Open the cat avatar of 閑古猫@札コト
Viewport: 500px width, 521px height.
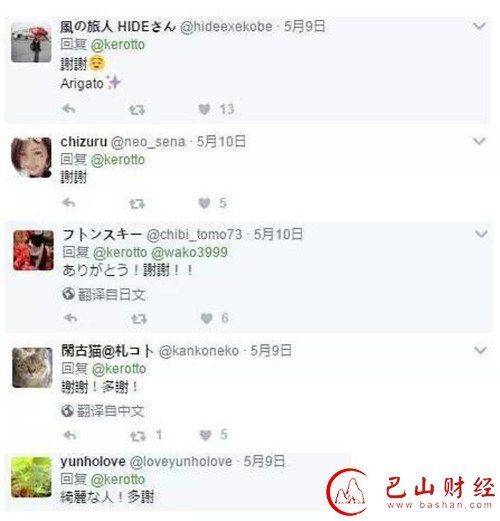point(32,367)
